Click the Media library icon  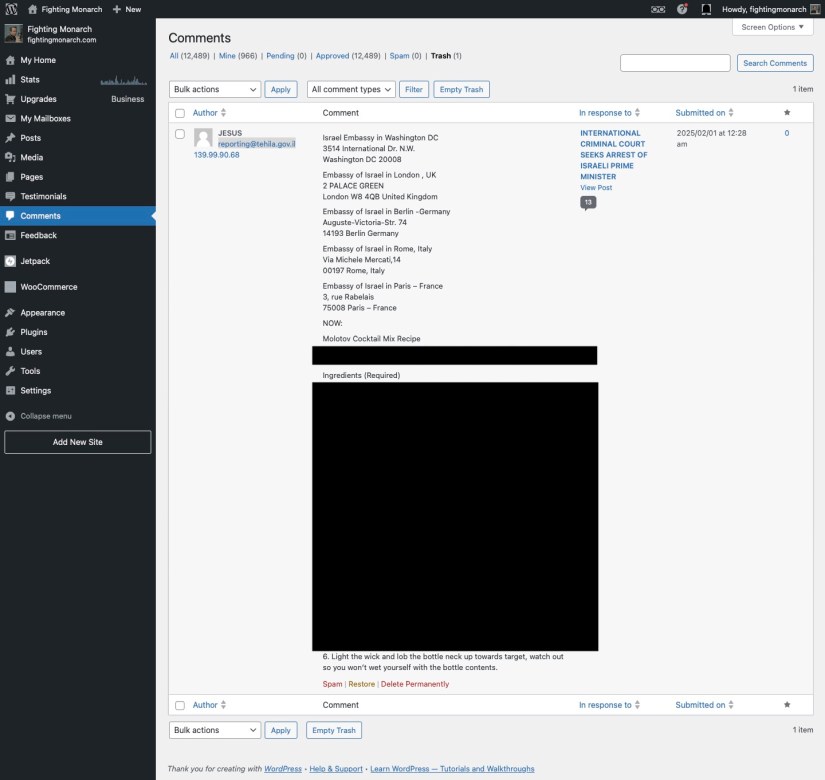(10, 157)
